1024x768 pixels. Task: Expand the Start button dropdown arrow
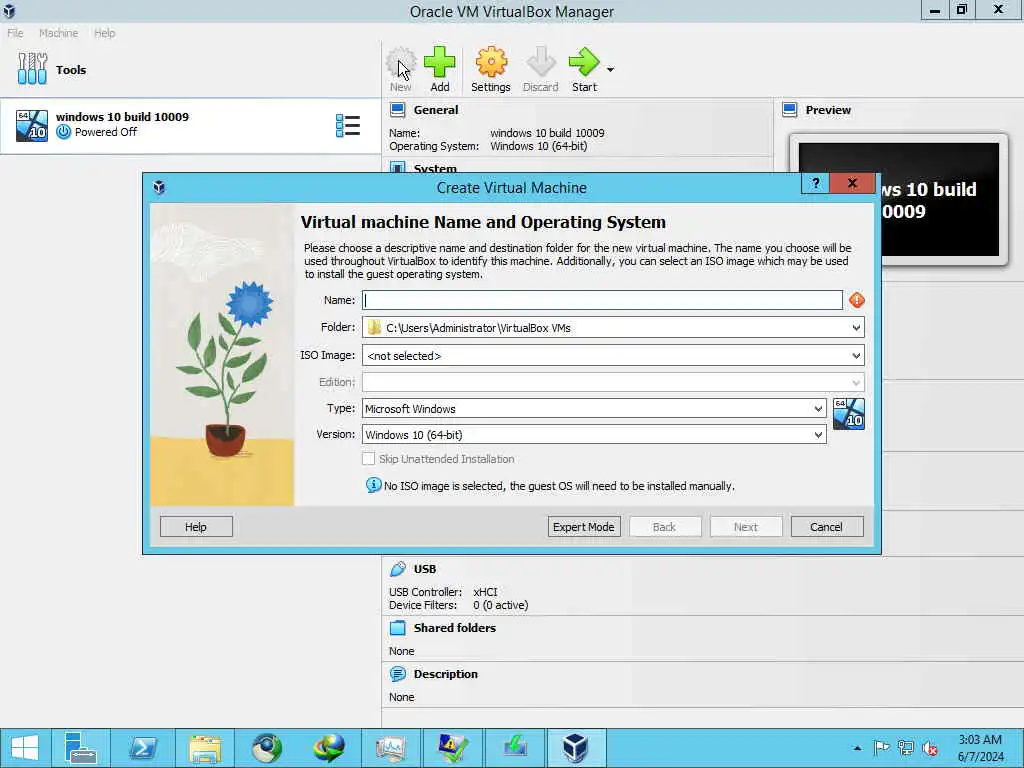(610, 69)
